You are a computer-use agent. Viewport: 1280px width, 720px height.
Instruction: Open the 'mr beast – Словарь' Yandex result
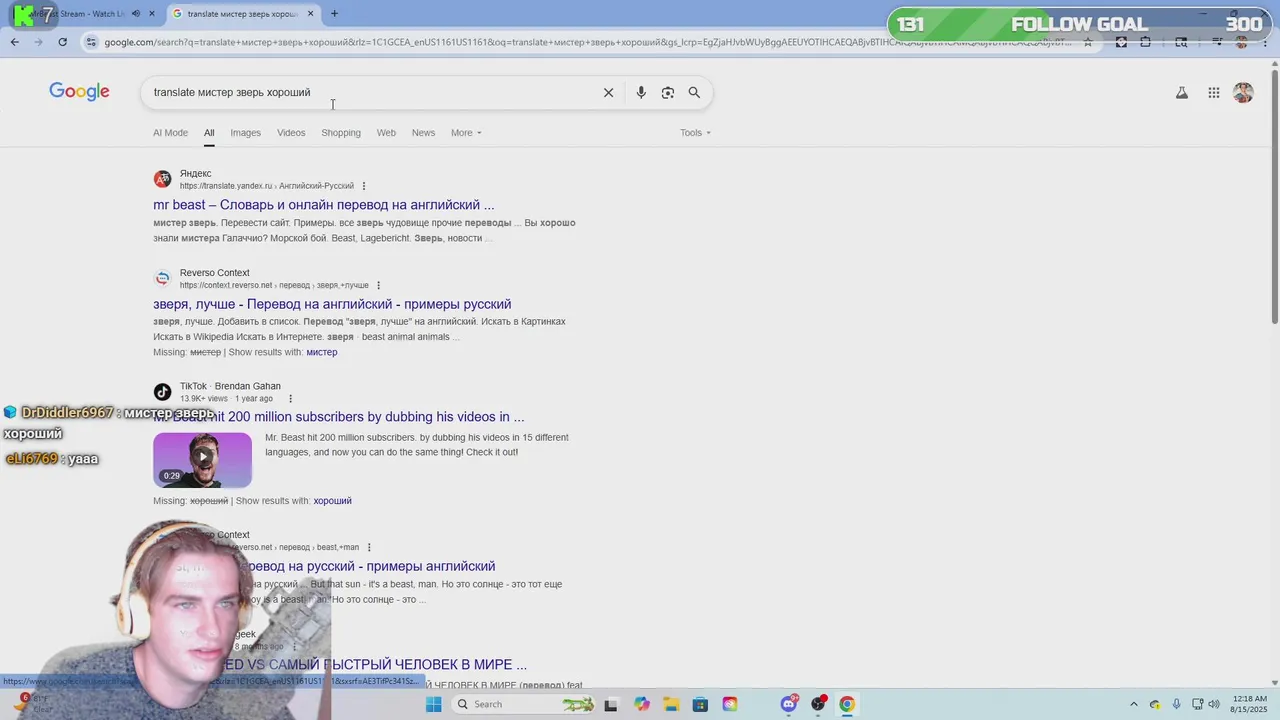pyautogui.click(x=323, y=205)
